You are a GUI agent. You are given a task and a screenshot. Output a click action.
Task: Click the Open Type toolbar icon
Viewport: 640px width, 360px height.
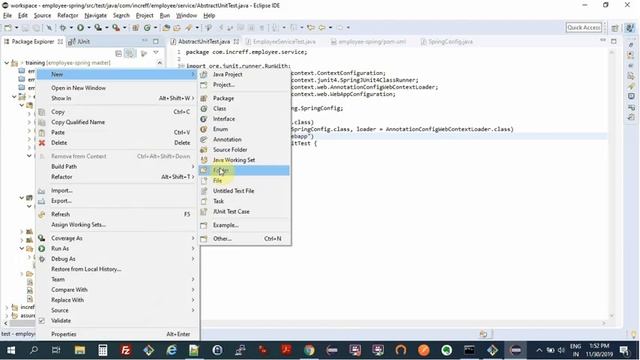point(166,28)
